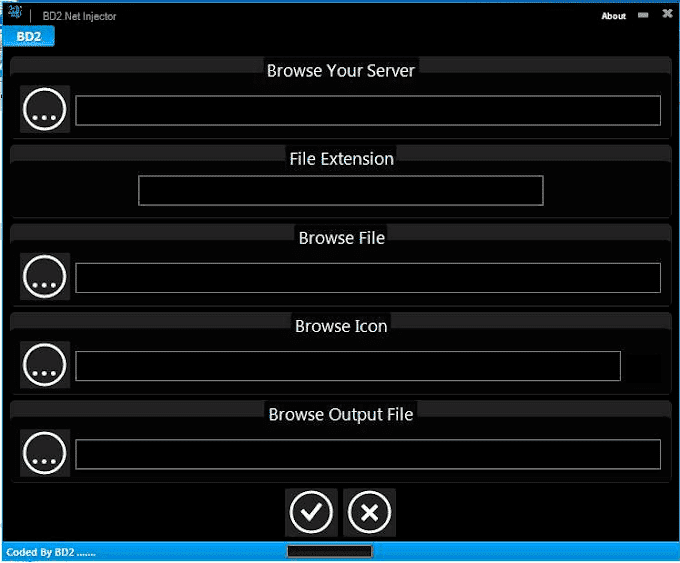This screenshot has width=680, height=563.
Task: Click the 'BD2 Net Injector' title text
Action: [79, 16]
